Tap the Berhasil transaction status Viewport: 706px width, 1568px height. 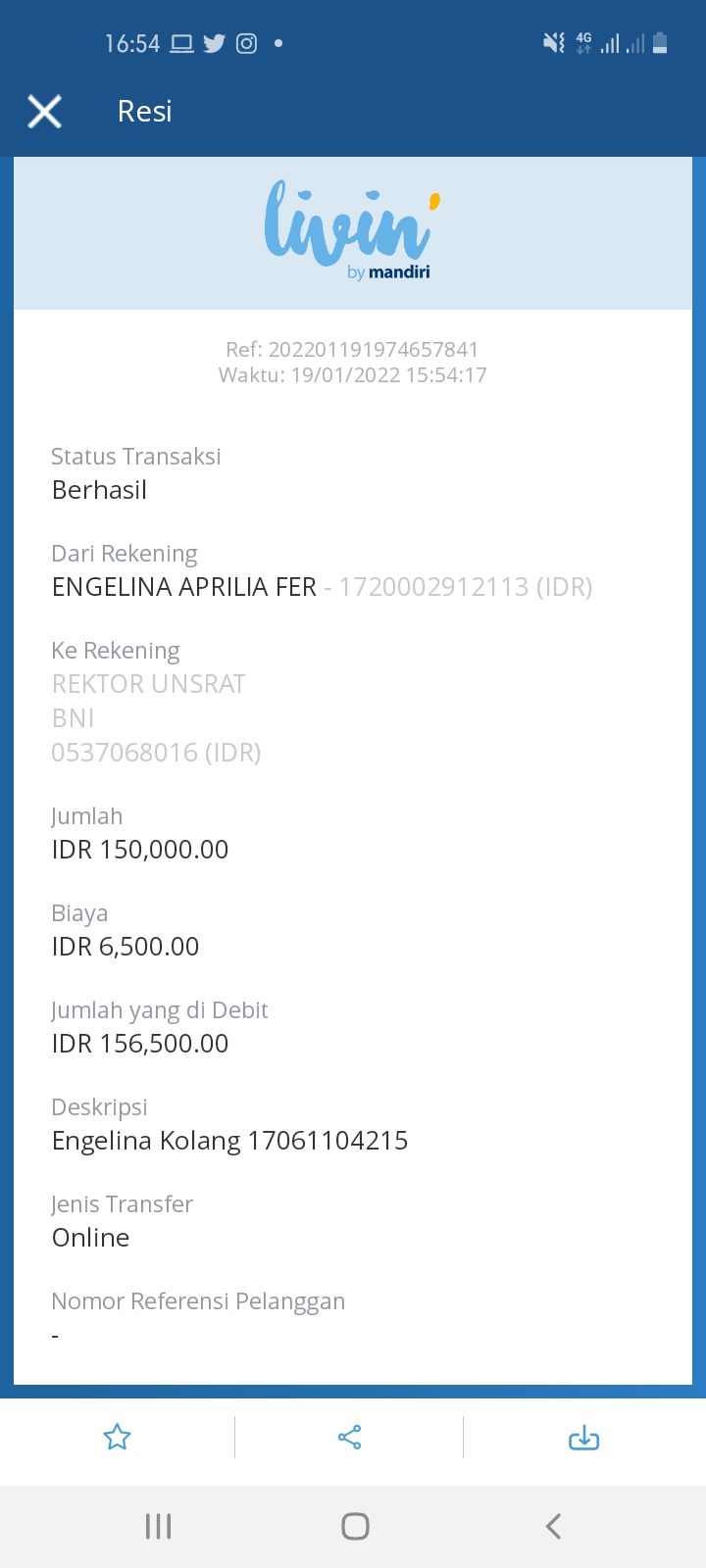pyautogui.click(x=99, y=490)
